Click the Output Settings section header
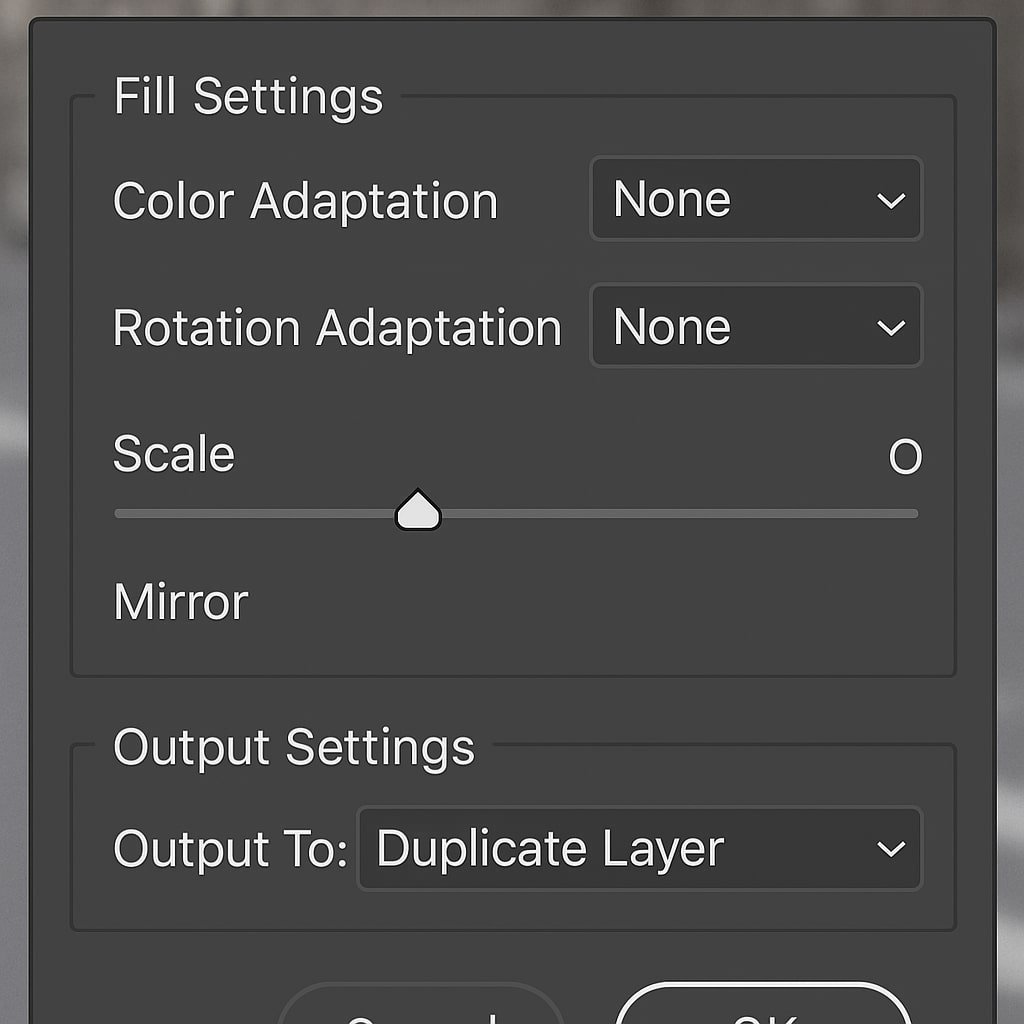This screenshot has width=1024, height=1024. [294, 747]
